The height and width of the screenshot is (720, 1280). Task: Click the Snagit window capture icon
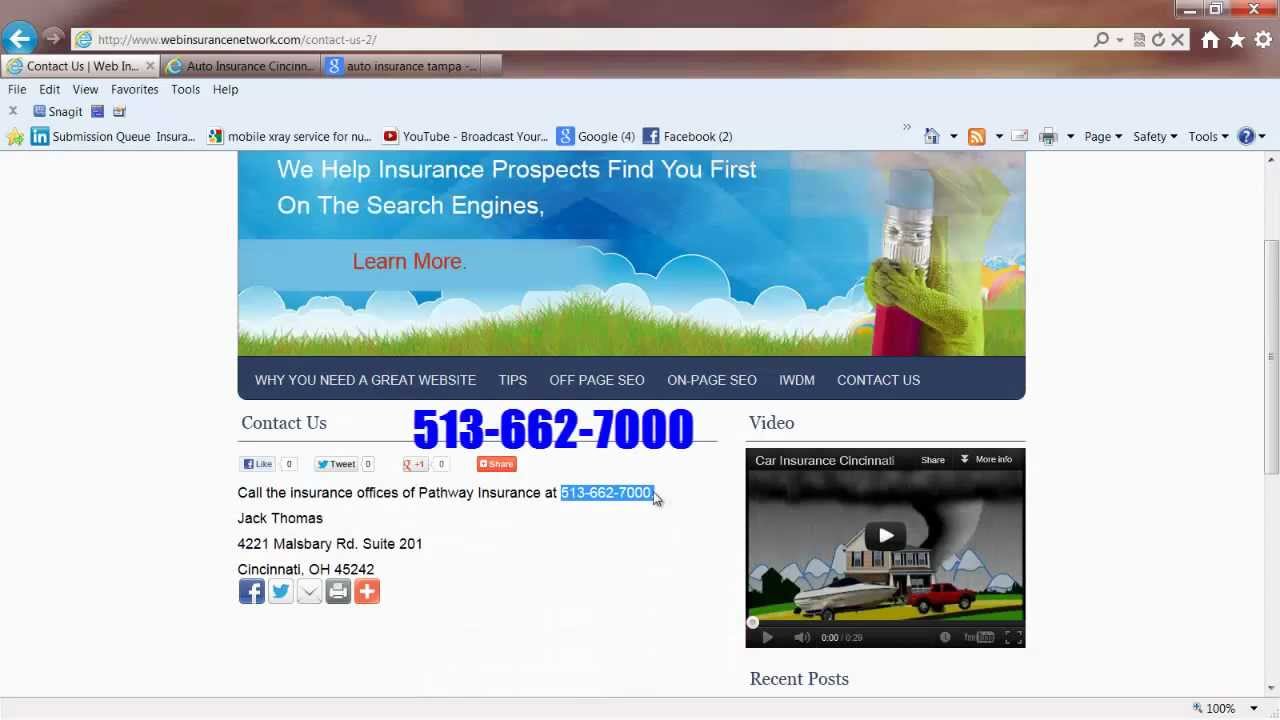[97, 111]
